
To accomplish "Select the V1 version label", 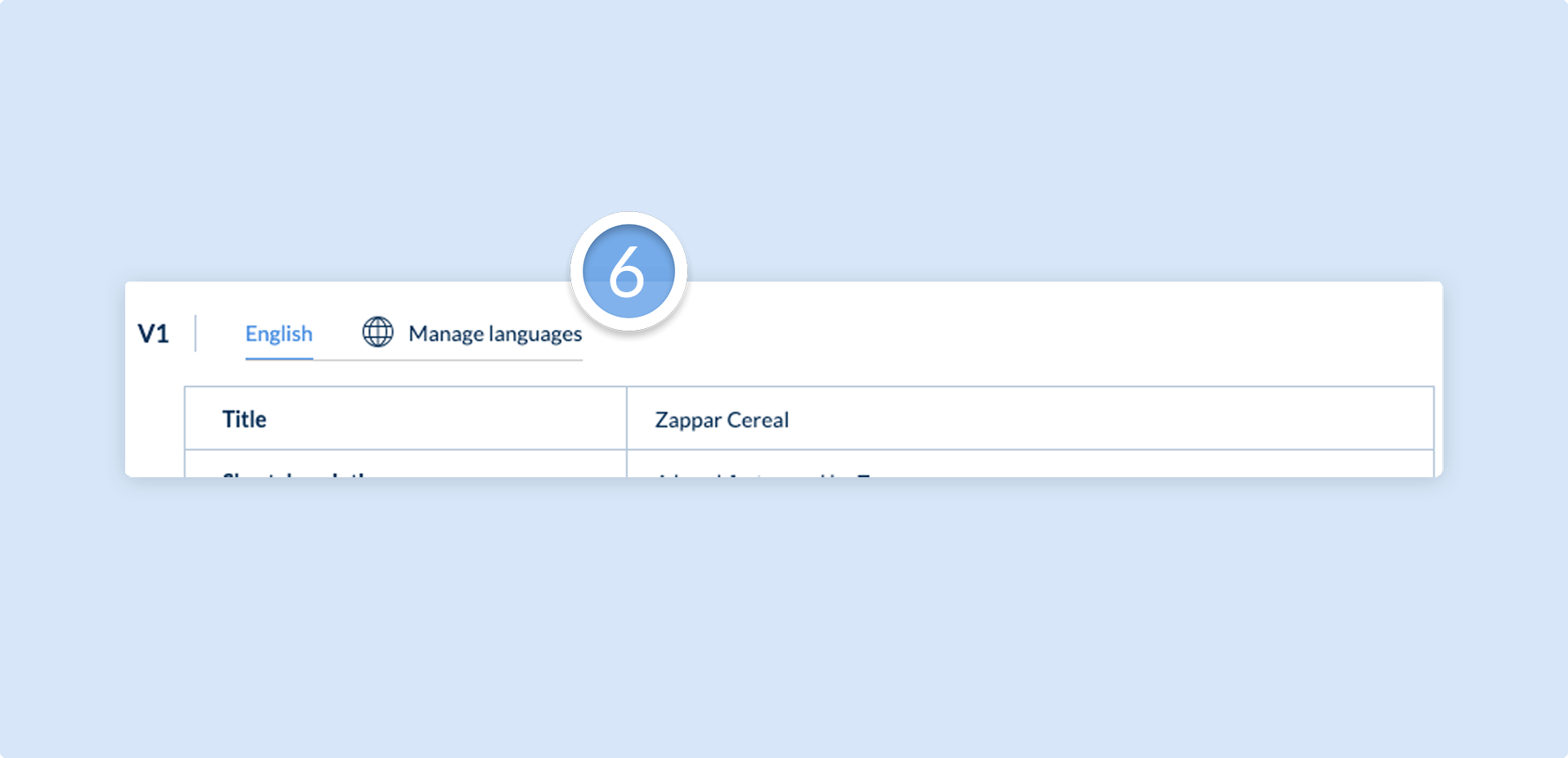I will (153, 334).
